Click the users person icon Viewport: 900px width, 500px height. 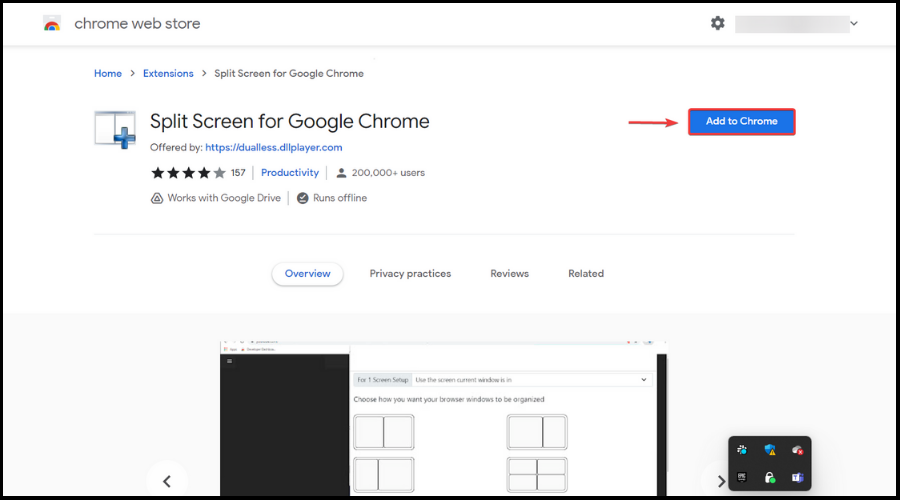(x=341, y=173)
